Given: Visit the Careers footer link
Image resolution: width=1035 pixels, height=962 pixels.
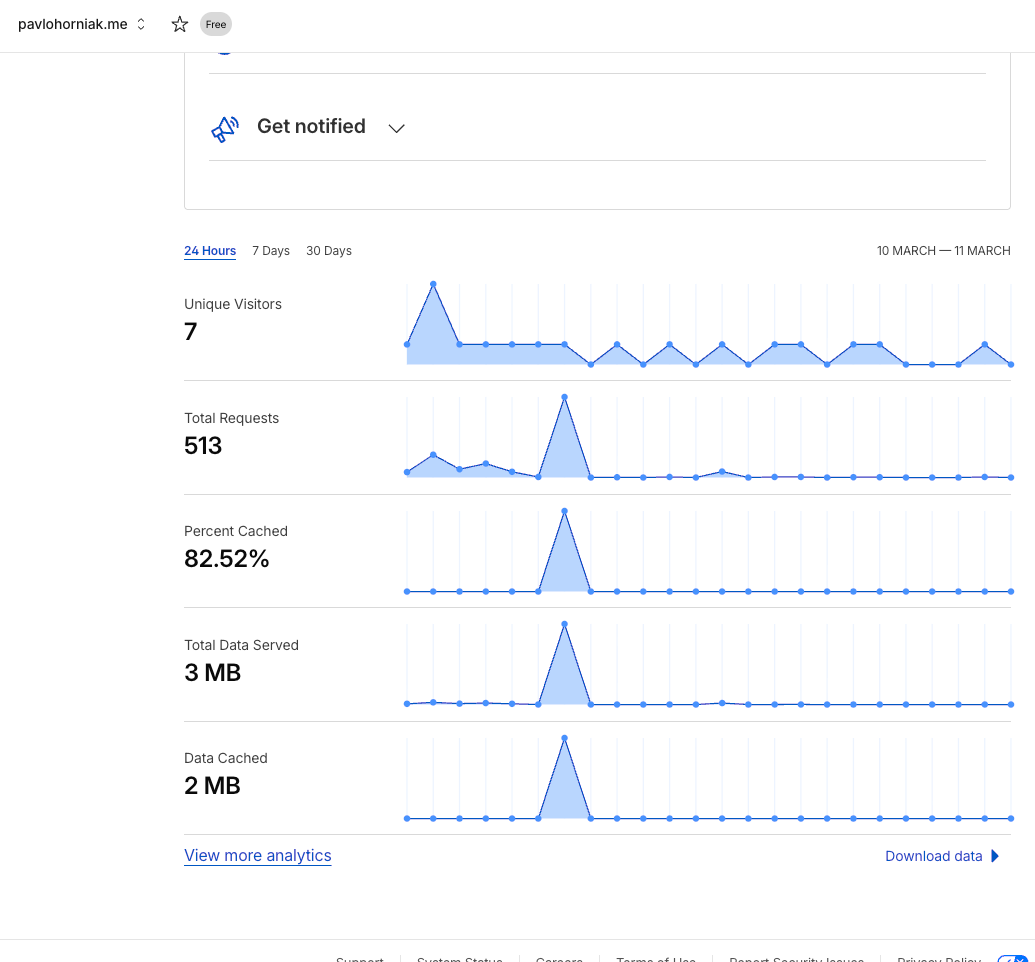Looking at the screenshot, I should tap(558, 958).
